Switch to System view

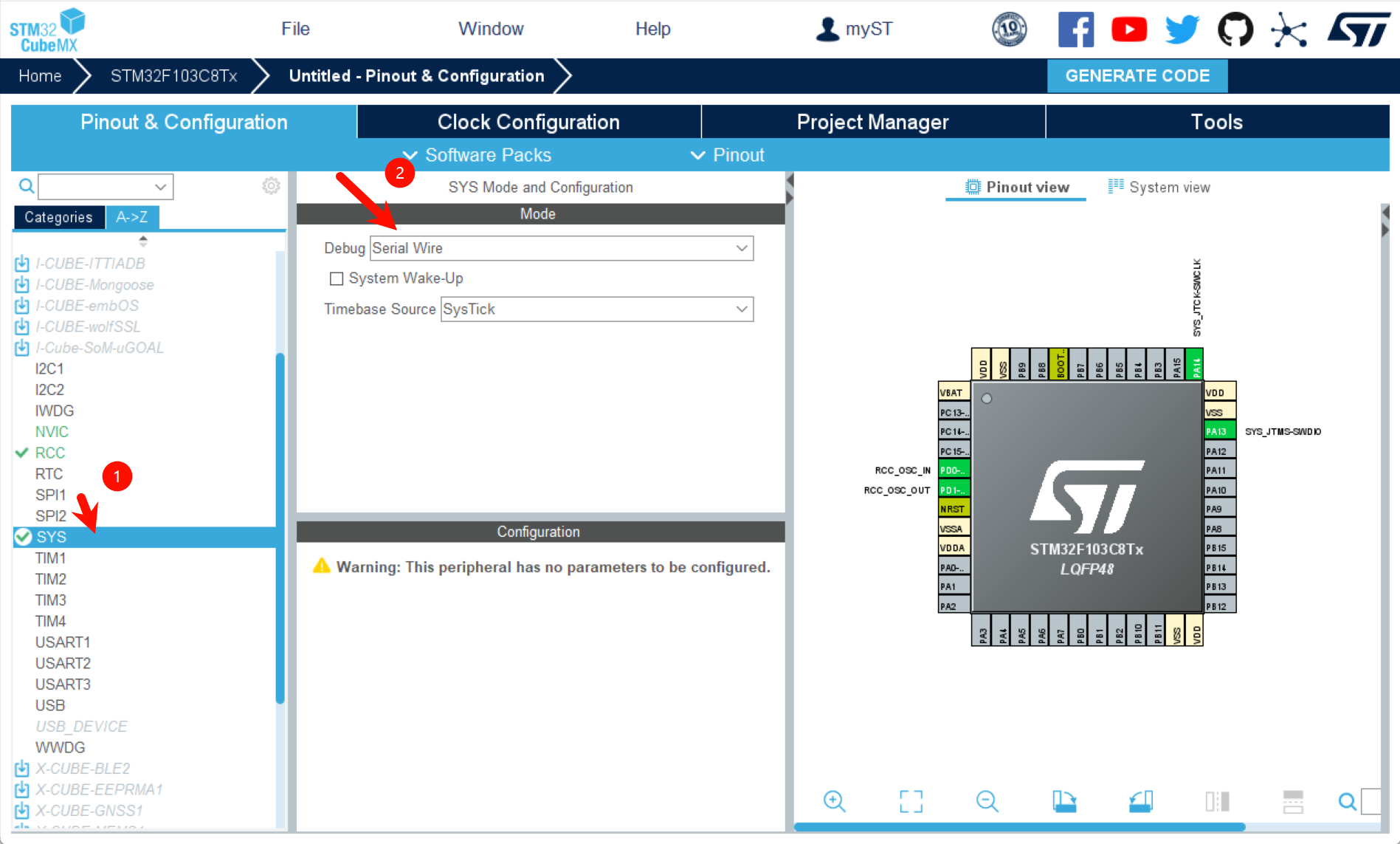click(1159, 187)
